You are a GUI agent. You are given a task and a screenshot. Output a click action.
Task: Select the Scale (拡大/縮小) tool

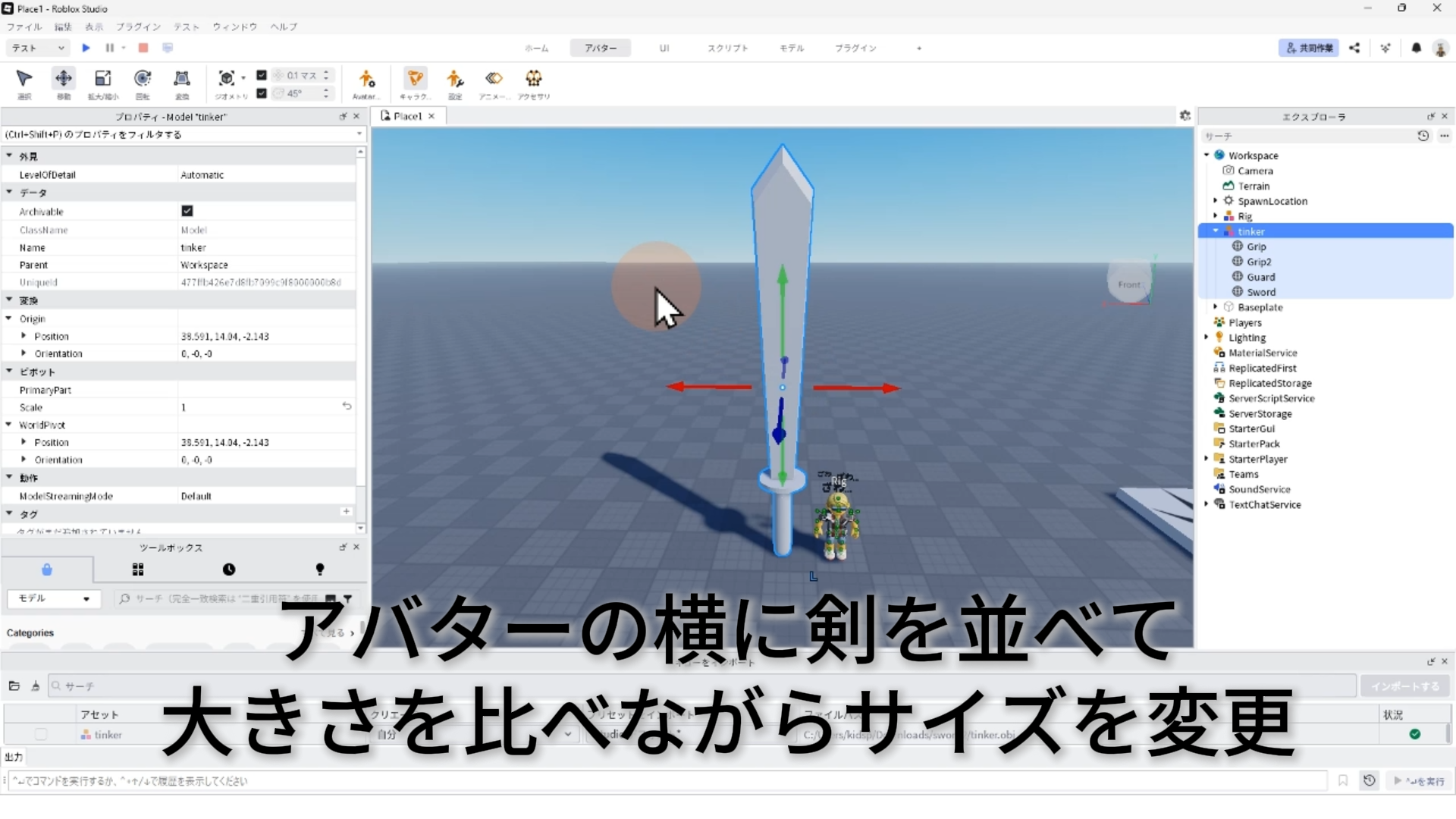pos(102,78)
